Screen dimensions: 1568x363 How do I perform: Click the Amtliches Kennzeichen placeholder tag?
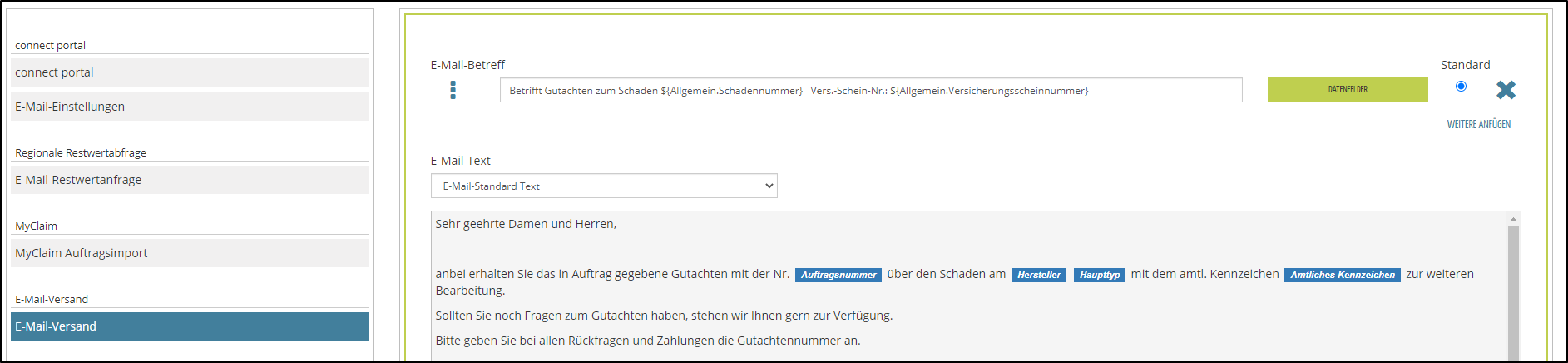pyautogui.click(x=1342, y=275)
